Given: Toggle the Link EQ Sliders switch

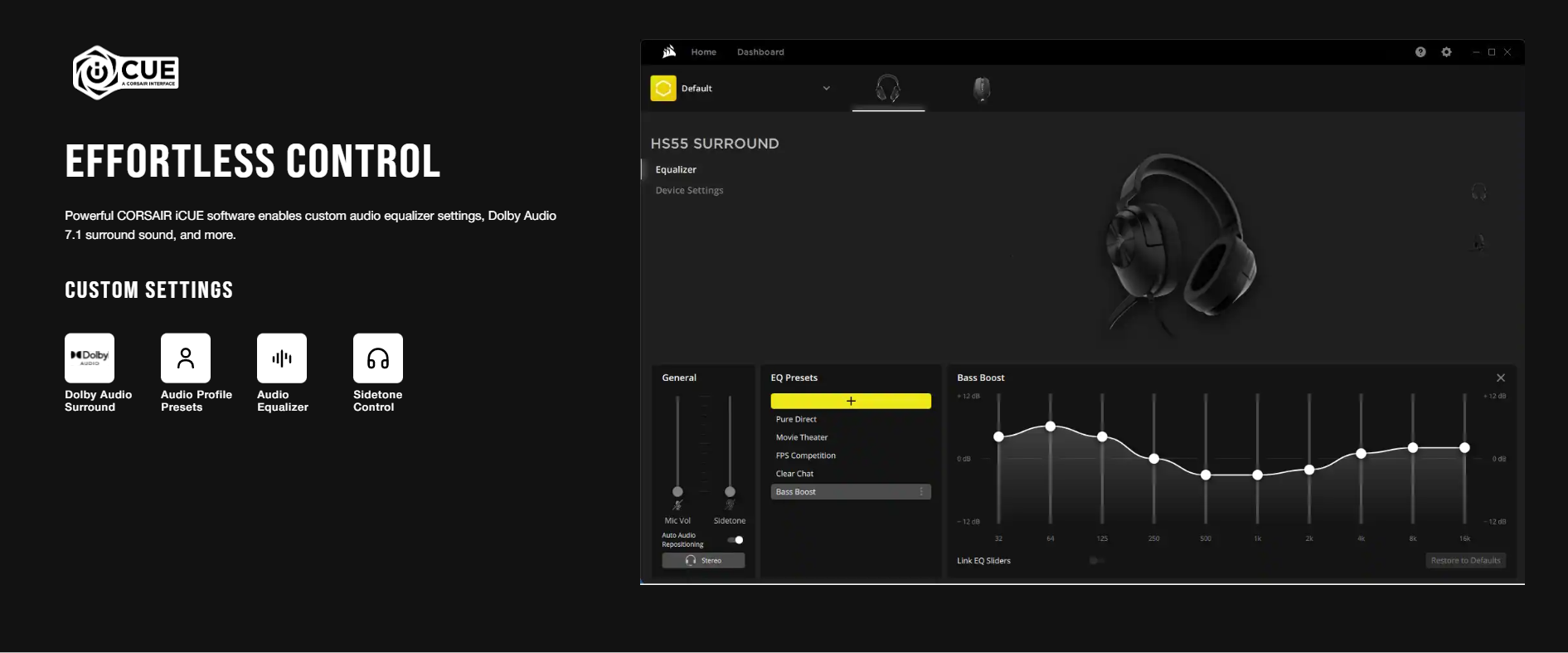Looking at the screenshot, I should coord(1096,561).
